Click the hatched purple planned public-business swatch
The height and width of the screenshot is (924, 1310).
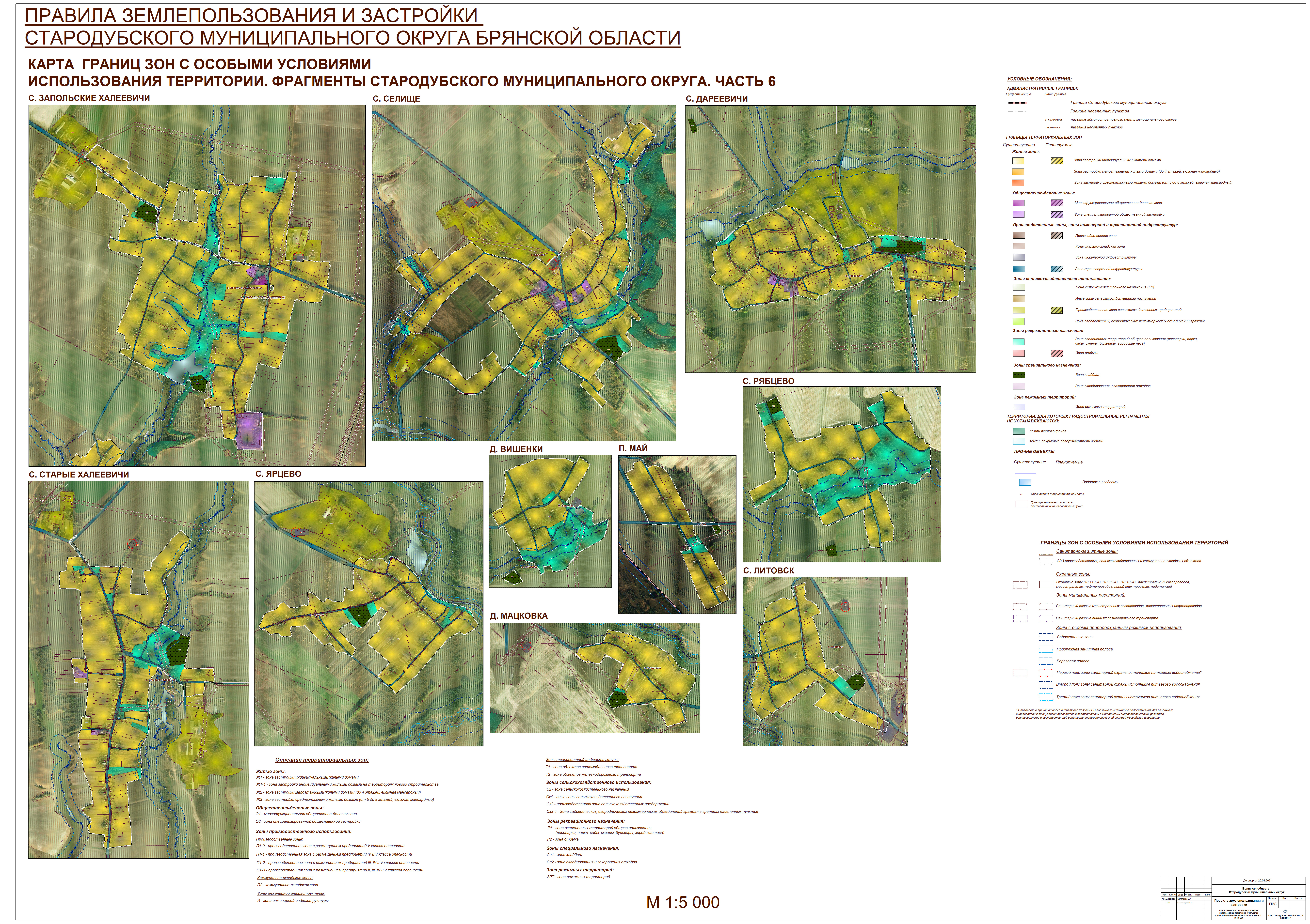(1057, 203)
